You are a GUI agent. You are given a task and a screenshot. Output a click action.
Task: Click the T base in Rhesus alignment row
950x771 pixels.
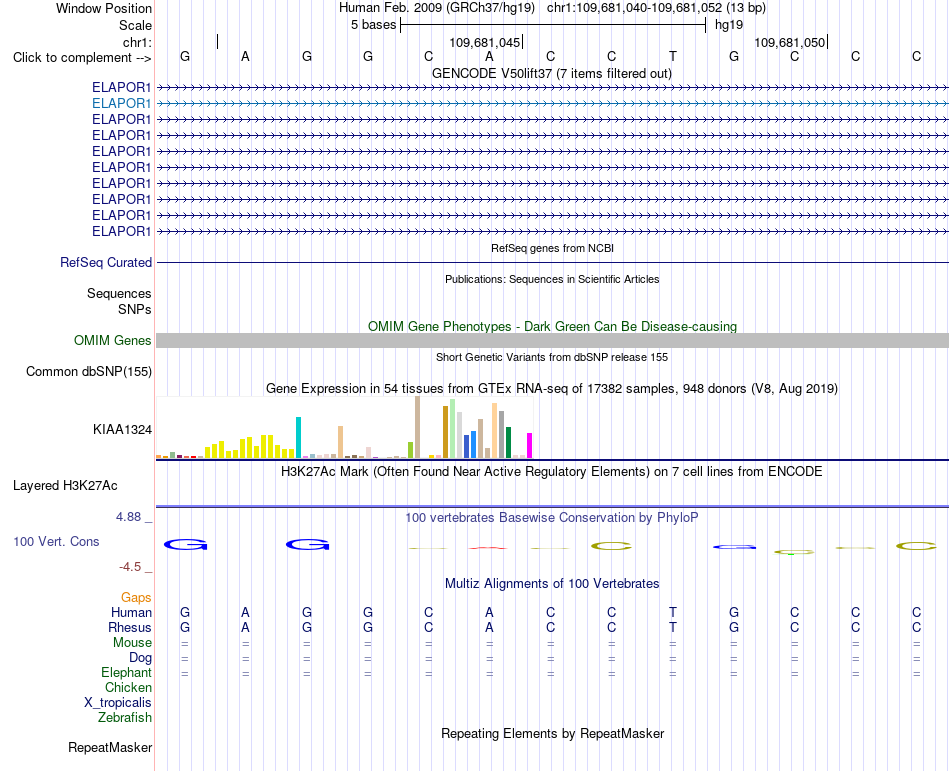tap(673, 627)
